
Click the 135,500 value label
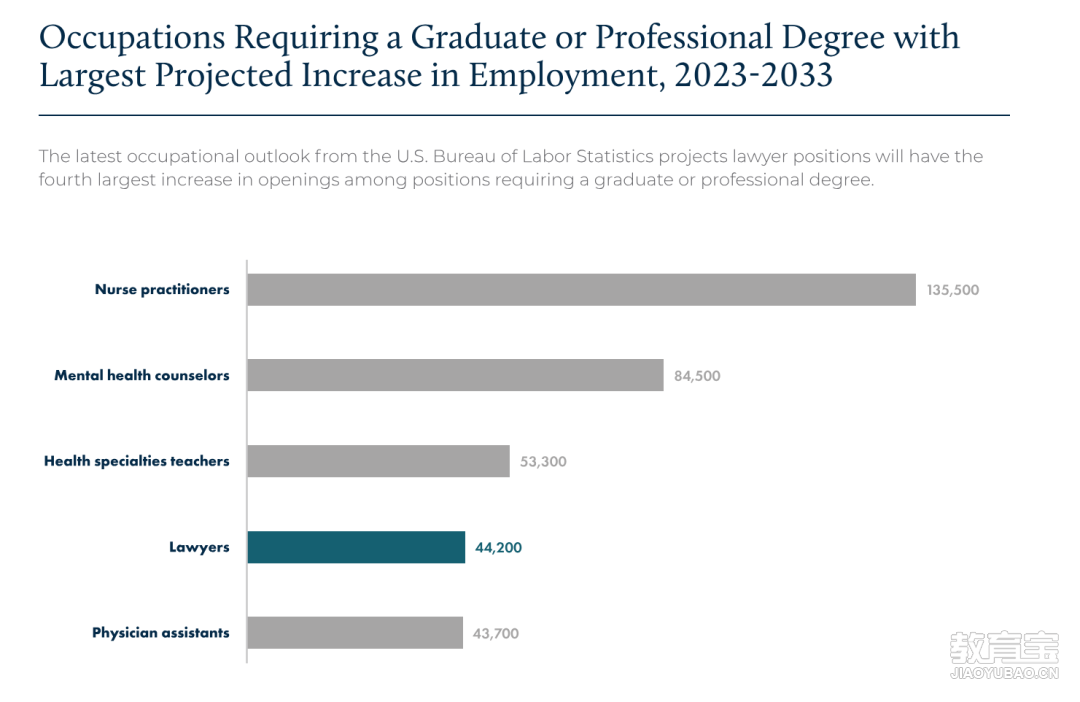[953, 290]
